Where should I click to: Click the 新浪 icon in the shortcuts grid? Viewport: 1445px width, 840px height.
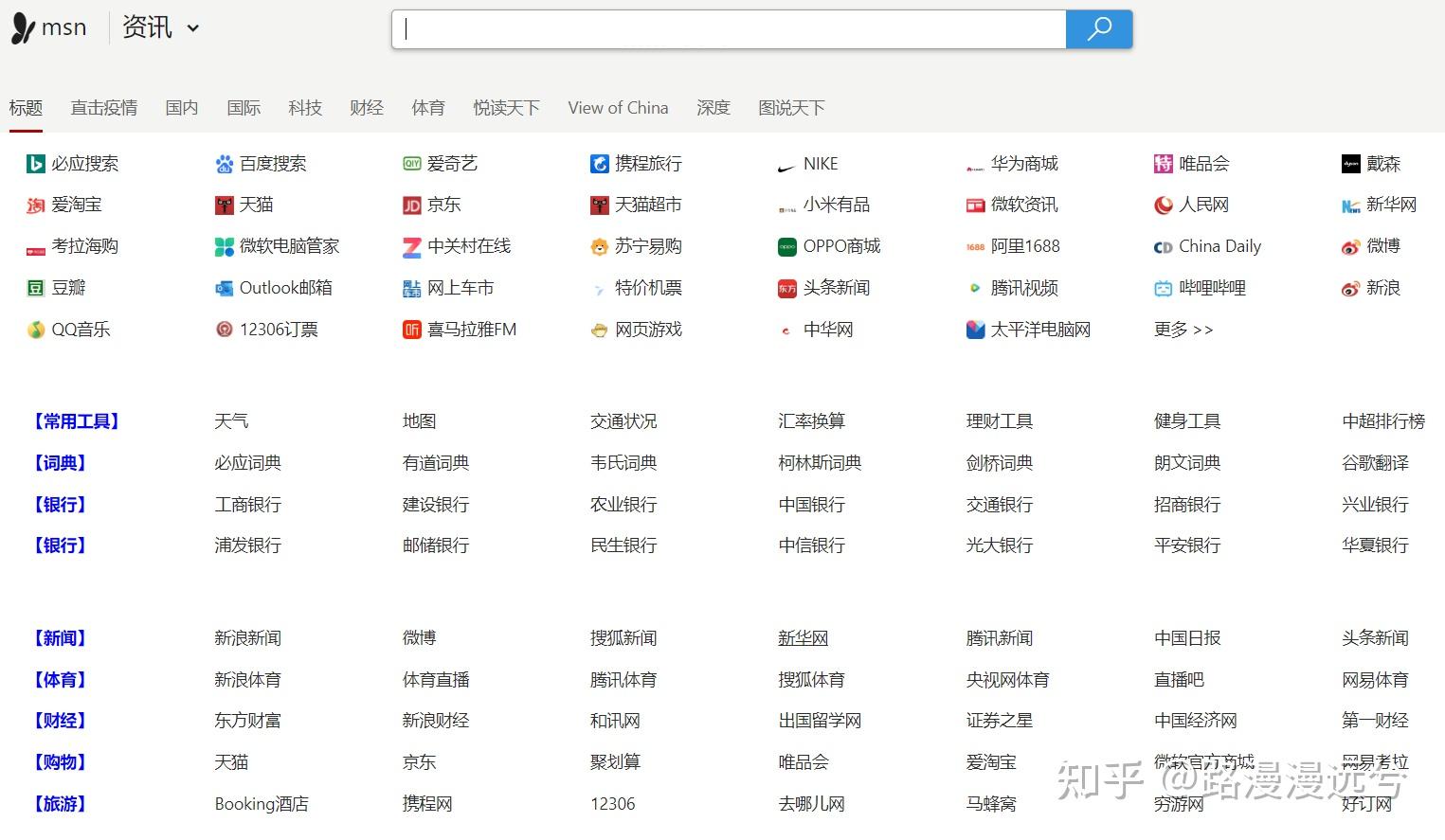1350,288
